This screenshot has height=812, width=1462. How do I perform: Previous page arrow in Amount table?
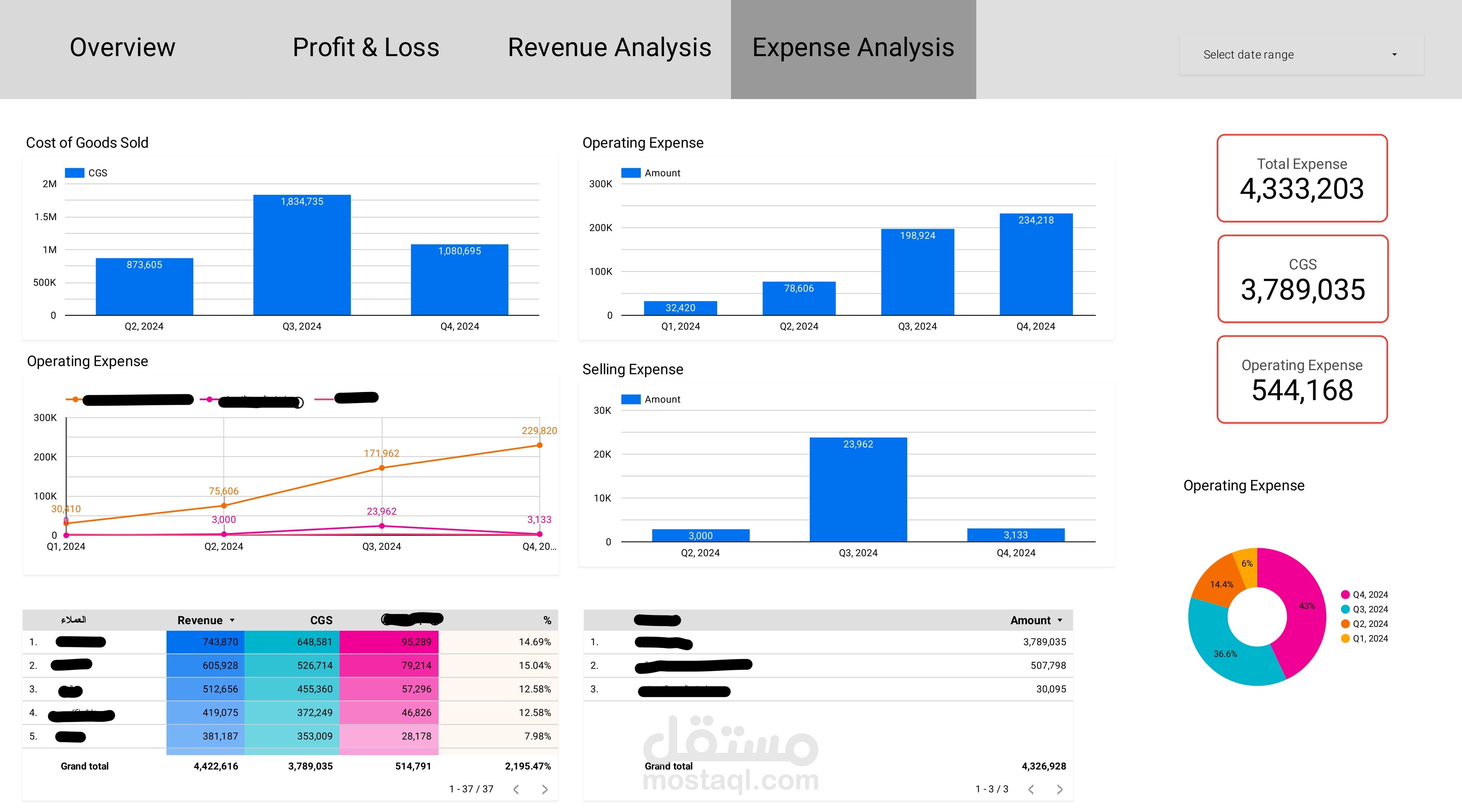(x=1031, y=789)
